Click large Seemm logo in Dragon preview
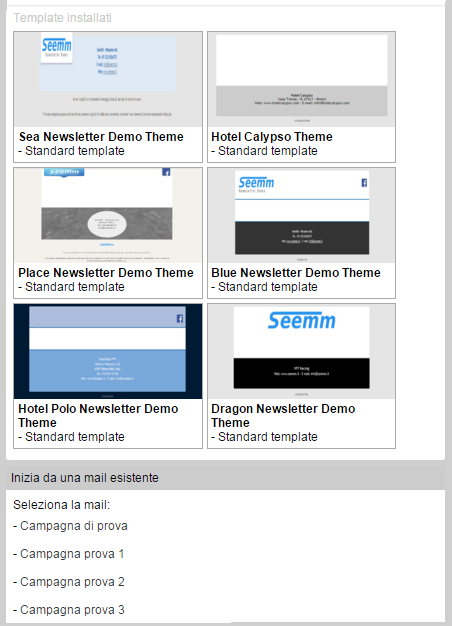The height and width of the screenshot is (626, 452). pos(301,320)
